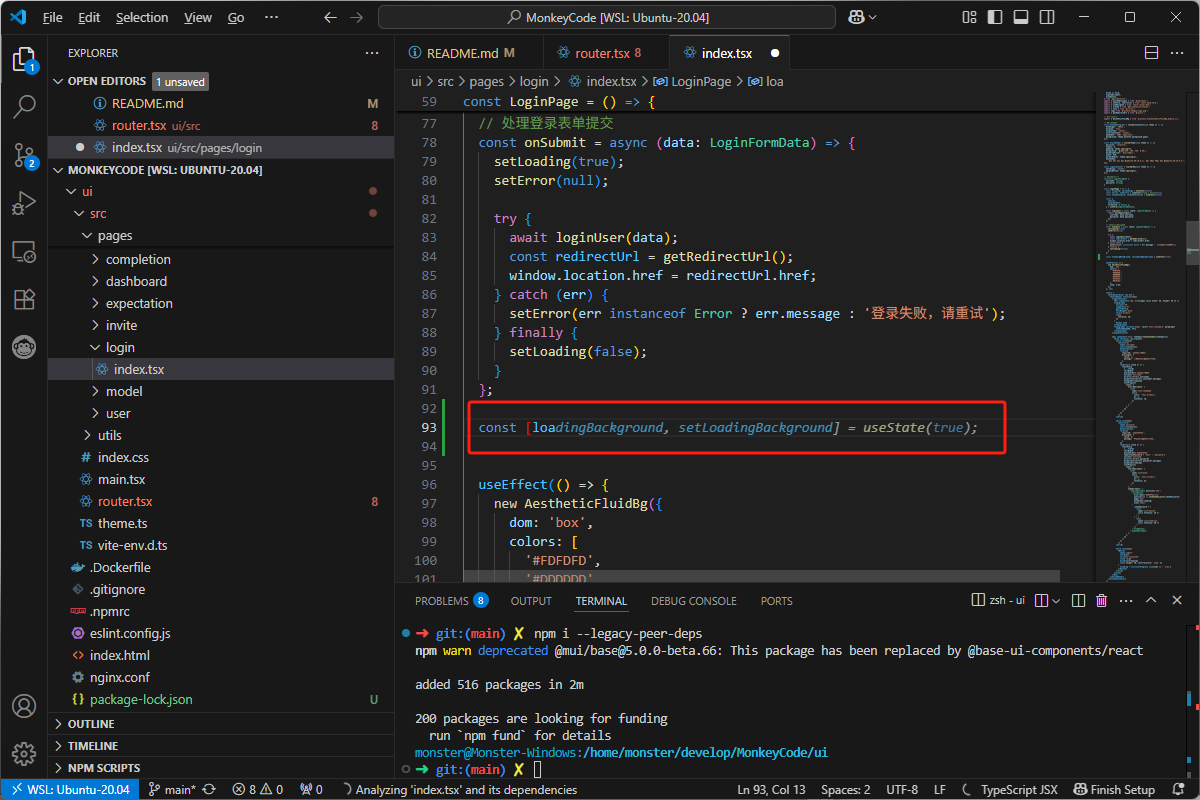Kill the terminal with trash icon
This screenshot has height=800, width=1200.
[x=1101, y=601]
